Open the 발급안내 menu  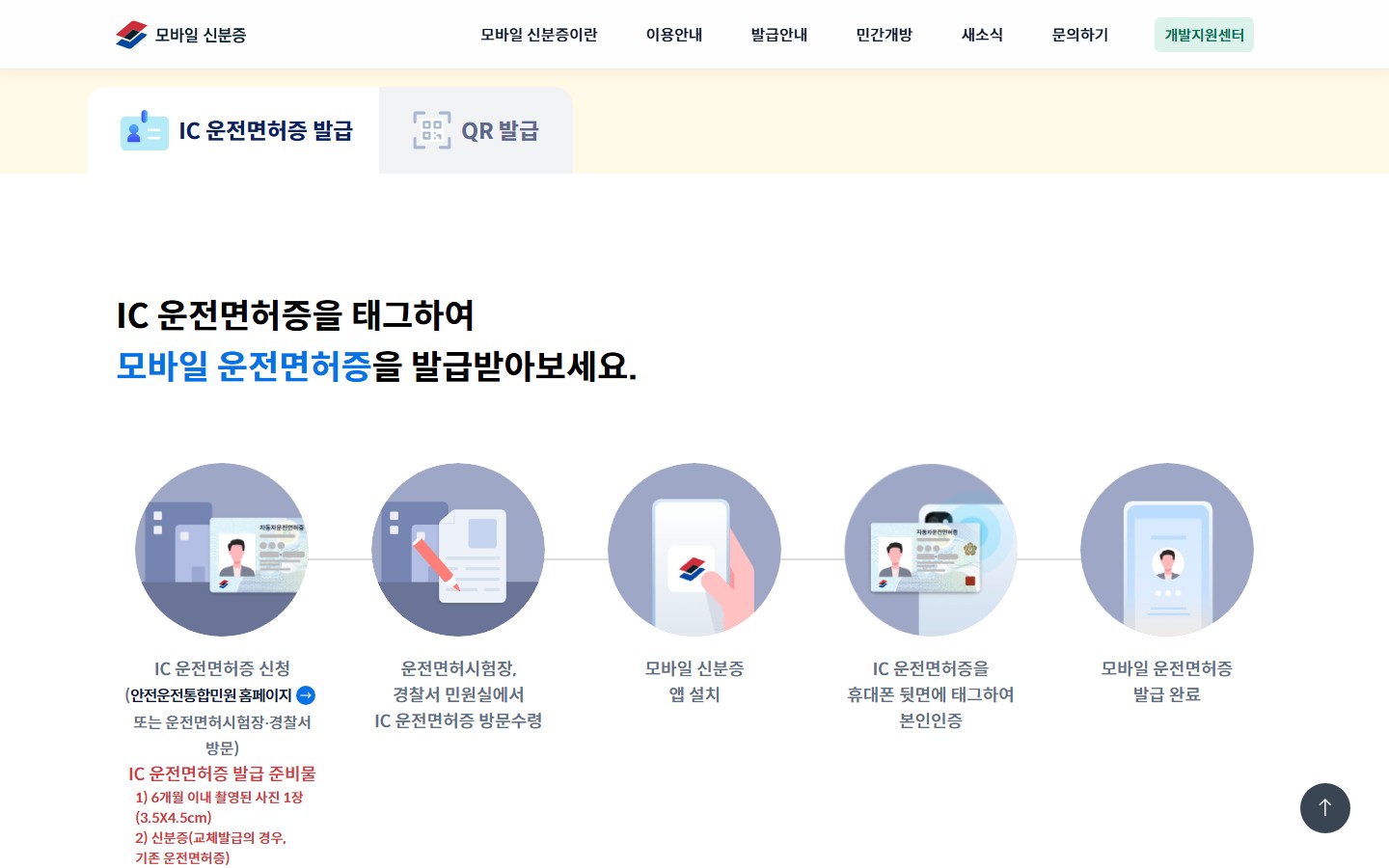point(779,35)
